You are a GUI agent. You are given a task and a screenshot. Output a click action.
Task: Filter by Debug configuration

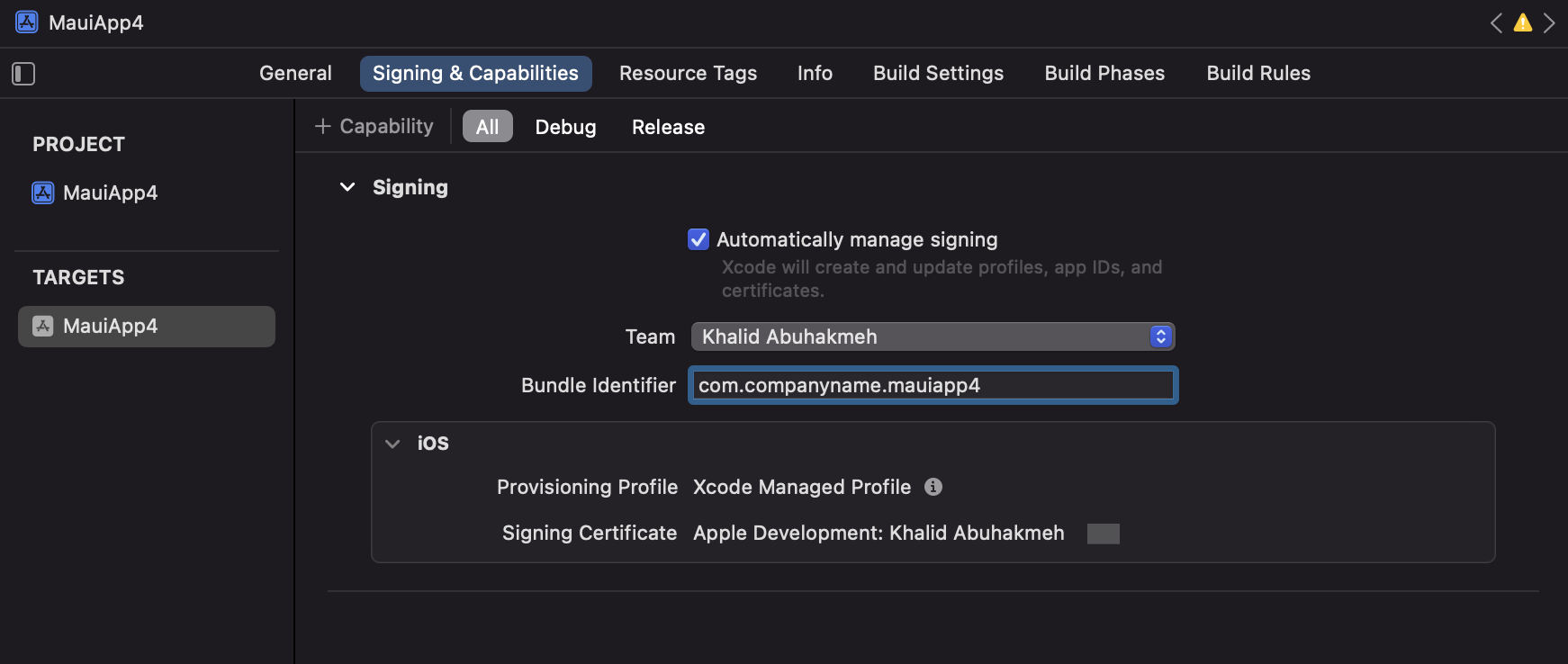(x=565, y=127)
